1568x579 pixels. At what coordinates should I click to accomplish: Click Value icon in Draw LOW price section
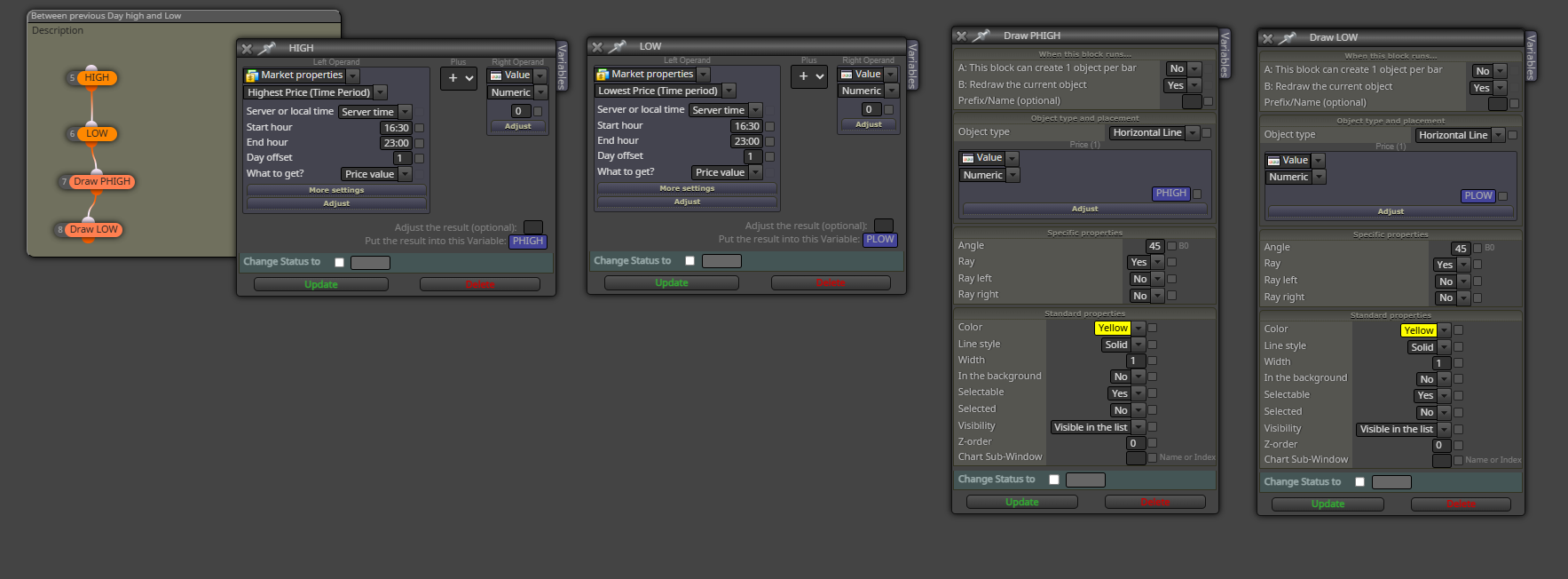point(1274,161)
